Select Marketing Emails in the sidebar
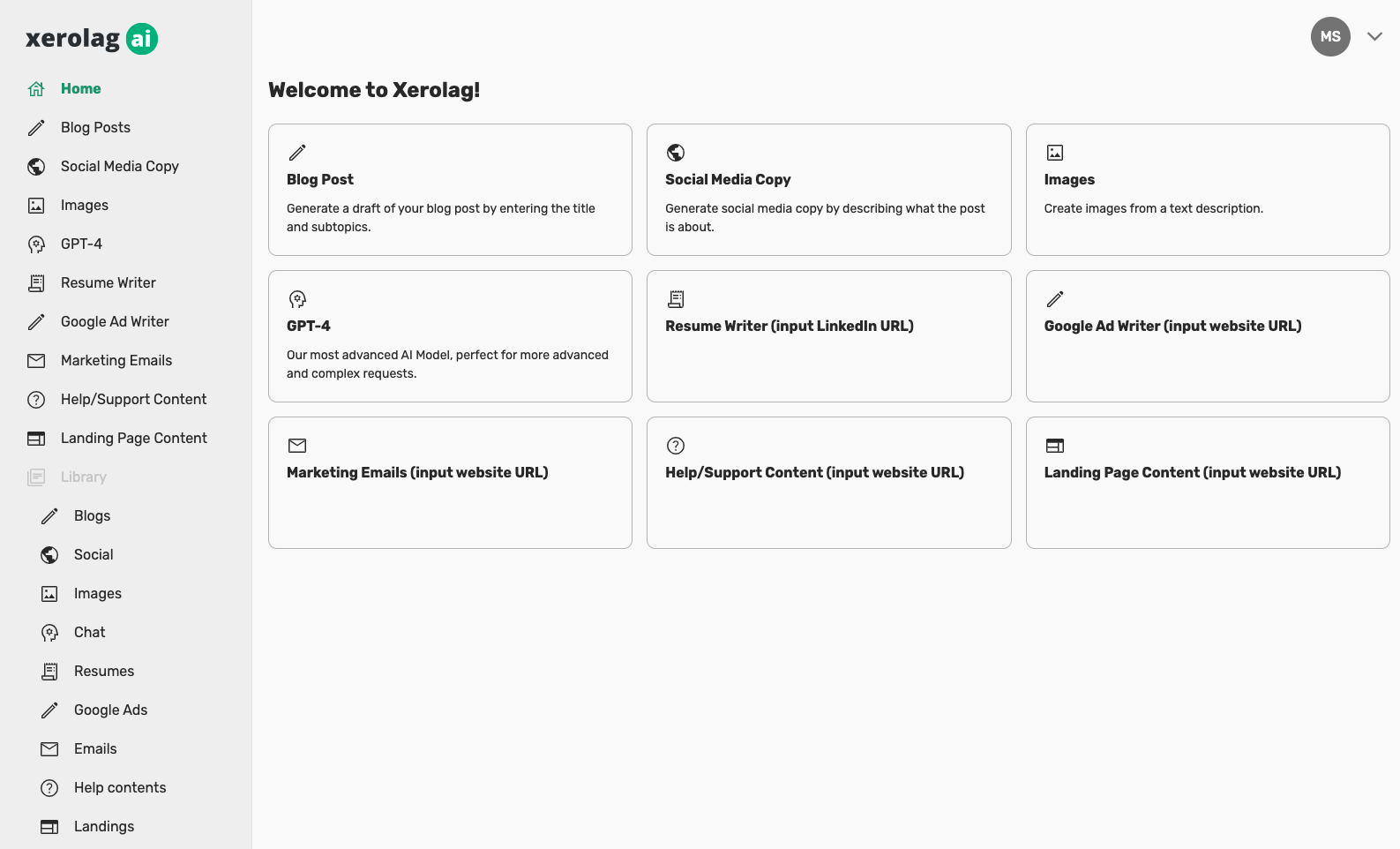This screenshot has width=1400, height=849. click(116, 361)
